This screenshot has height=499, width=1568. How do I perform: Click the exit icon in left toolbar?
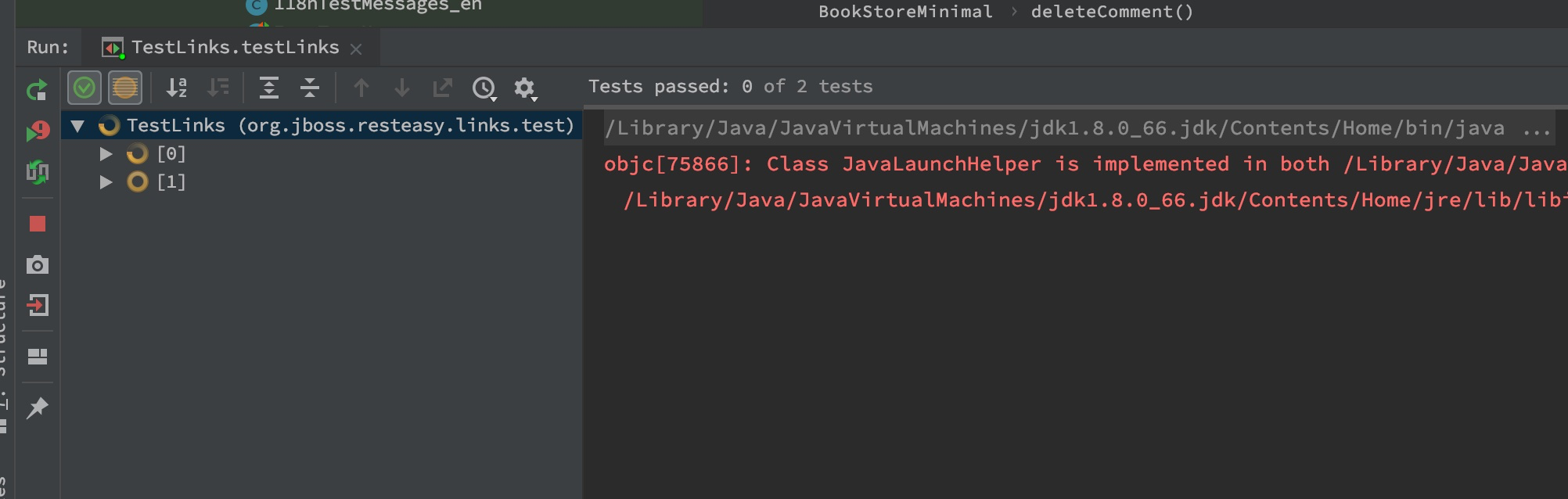click(37, 305)
